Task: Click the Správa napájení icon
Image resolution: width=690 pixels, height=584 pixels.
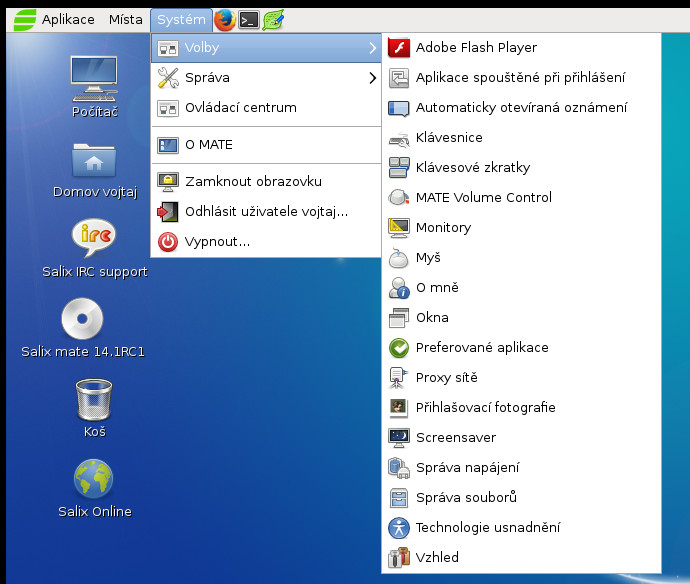Action: 399,468
